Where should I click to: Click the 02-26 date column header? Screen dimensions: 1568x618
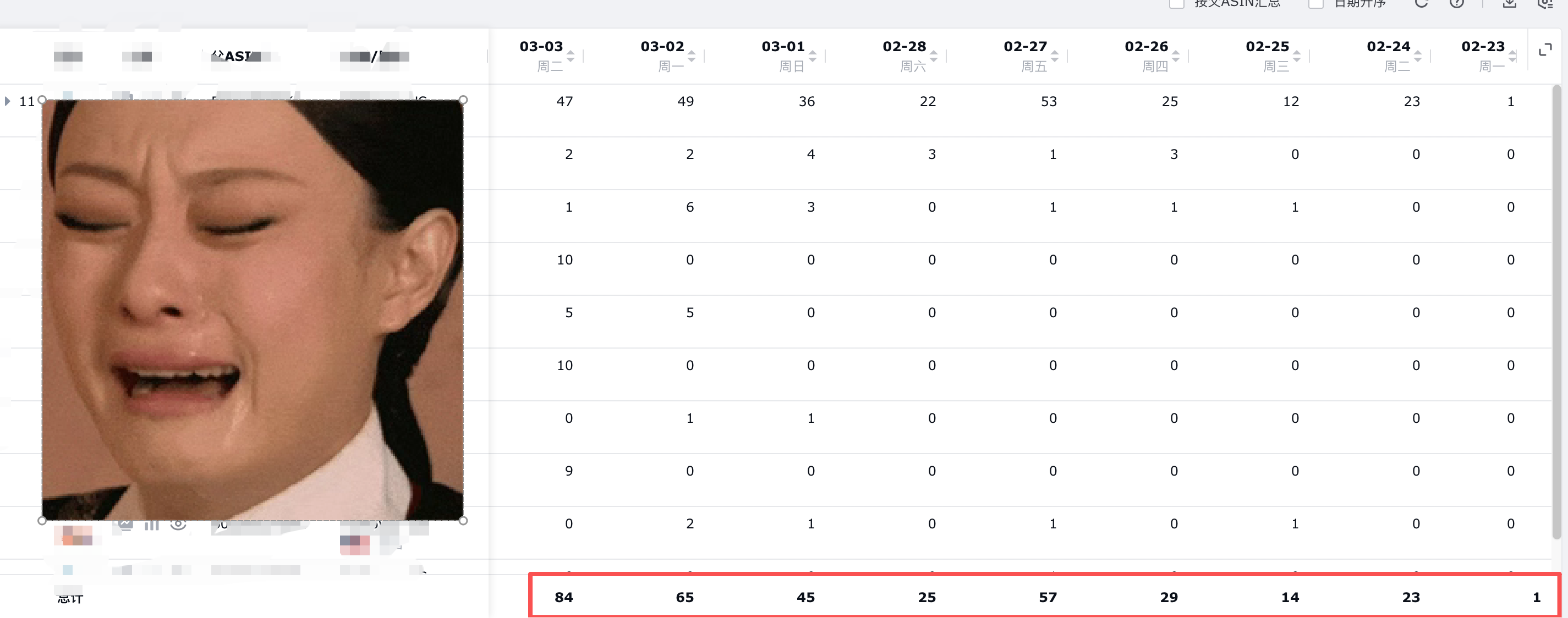(x=1146, y=47)
